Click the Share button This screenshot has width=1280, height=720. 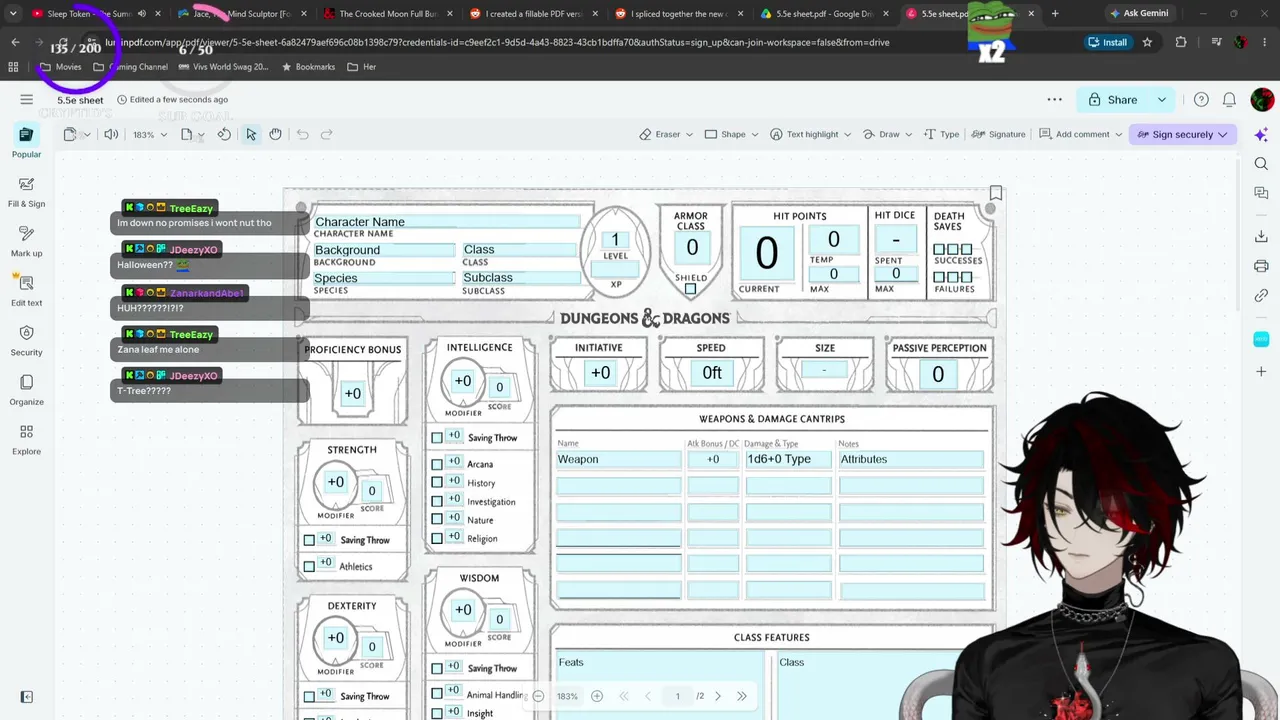pyautogui.click(x=1112, y=100)
